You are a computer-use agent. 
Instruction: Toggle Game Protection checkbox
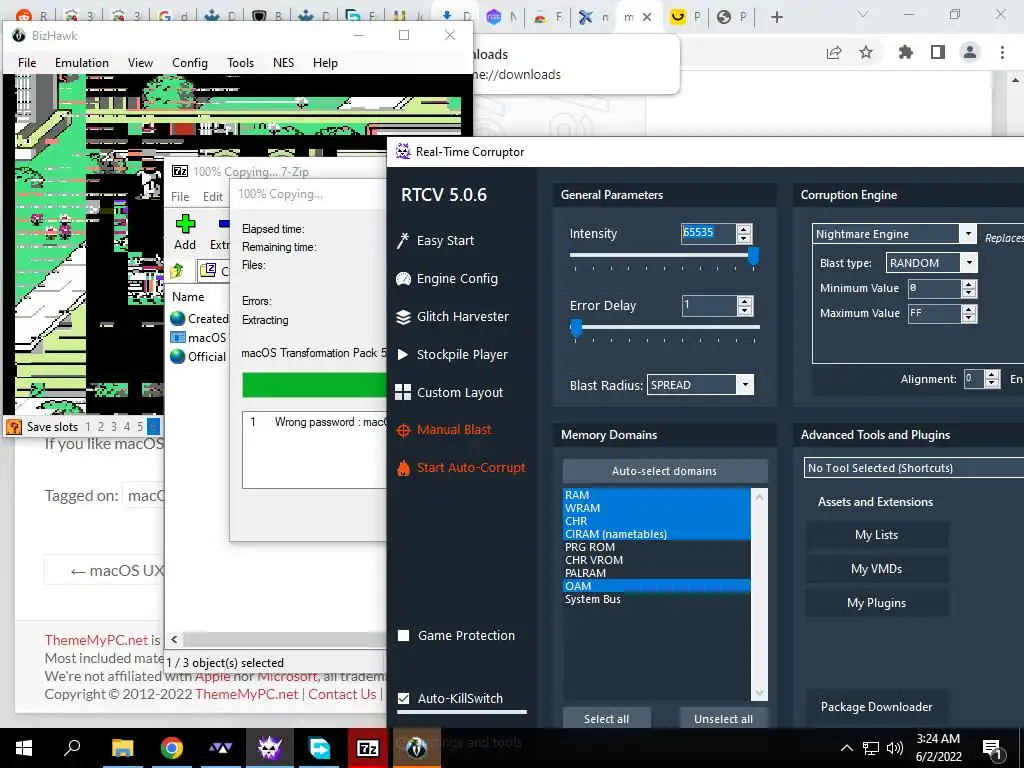pos(404,635)
